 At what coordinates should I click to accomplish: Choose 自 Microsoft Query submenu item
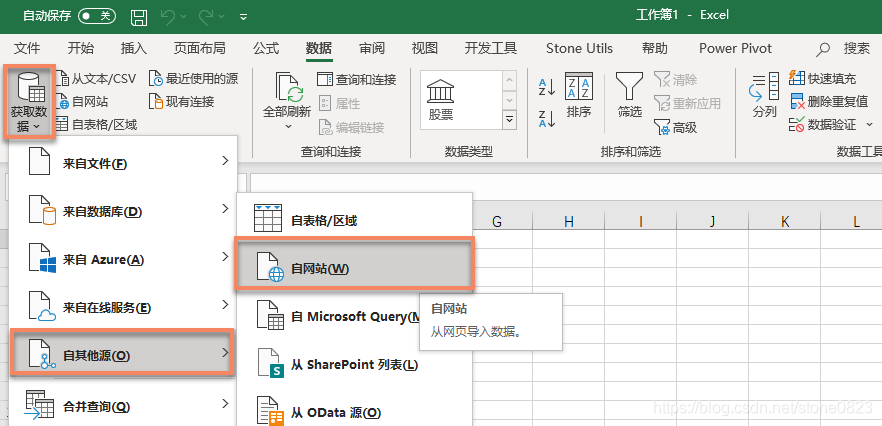(354, 315)
